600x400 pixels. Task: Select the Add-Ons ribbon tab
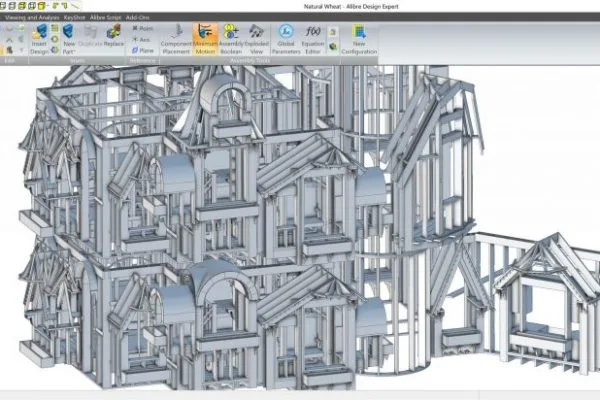137,18
